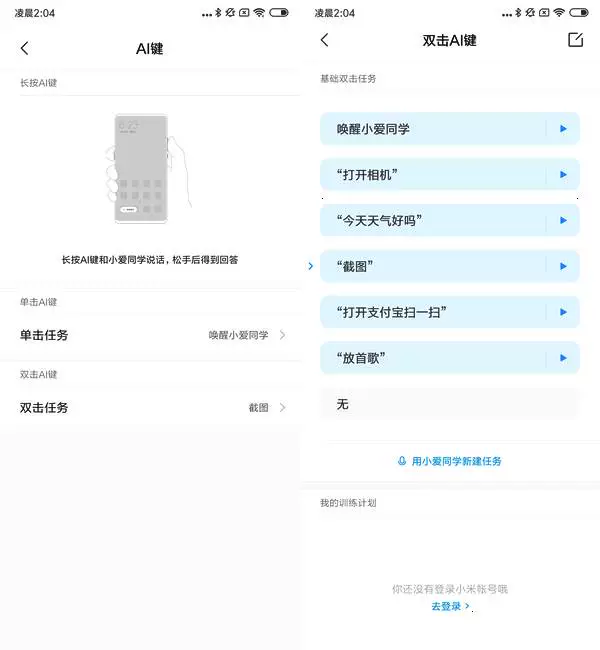The image size is (600, 650).
Task: Play the “打开相机” task preview
Action: 563,175
